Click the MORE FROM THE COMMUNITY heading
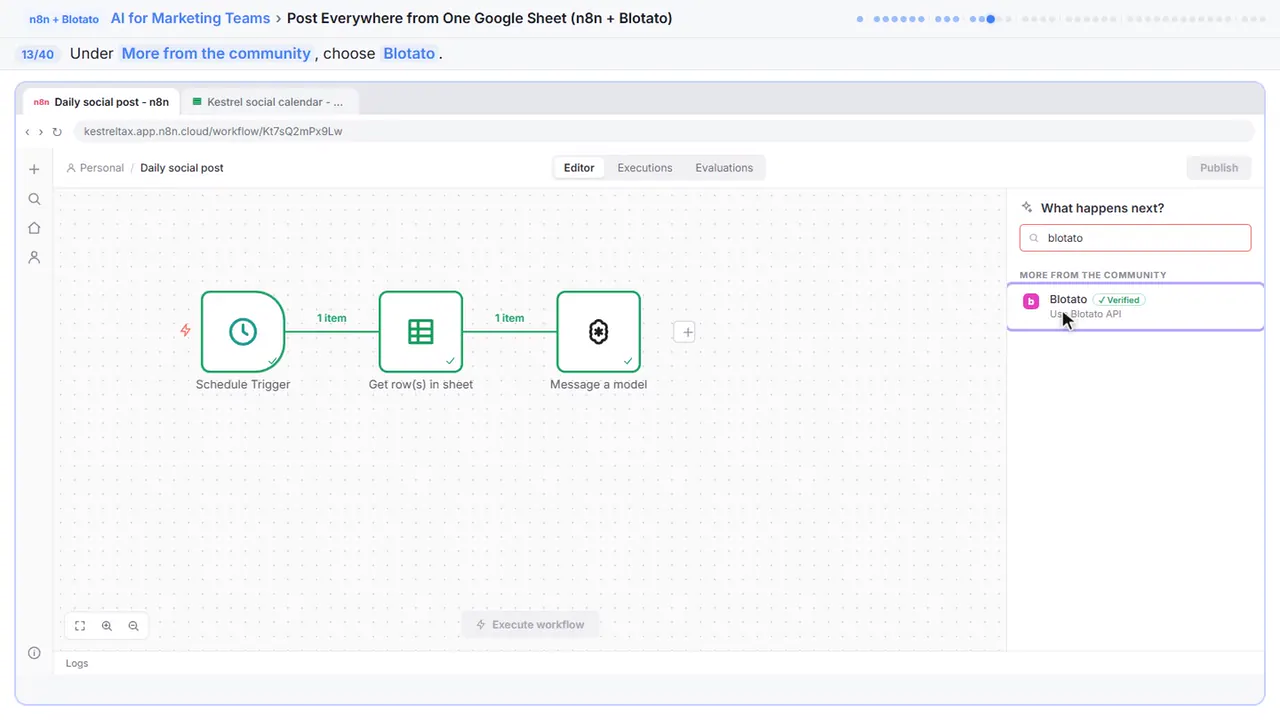Screen dimensions: 1280x720 (1093, 275)
